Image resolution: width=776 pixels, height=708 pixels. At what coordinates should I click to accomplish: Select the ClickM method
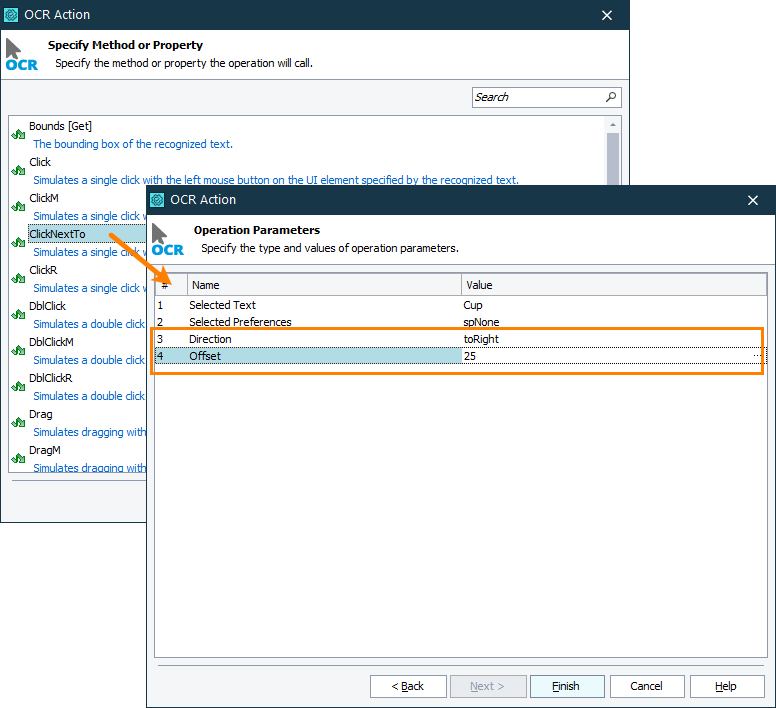pos(44,198)
